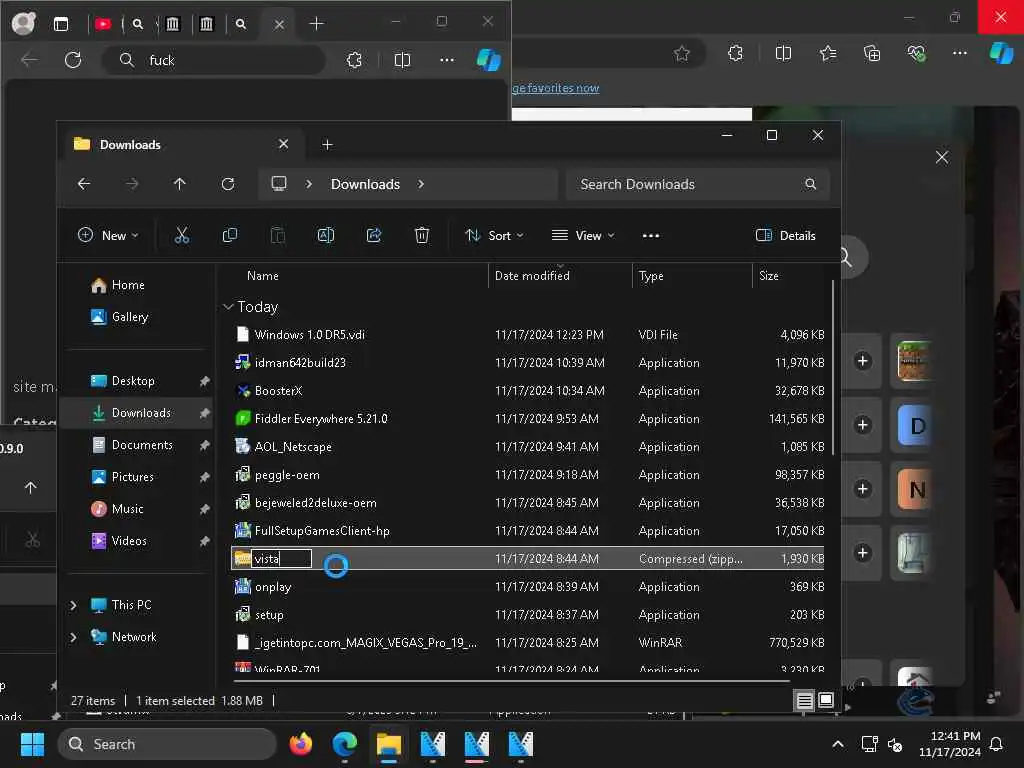Cut the selected file in File Explorer
This screenshot has height=768, width=1024.
[x=182, y=235]
